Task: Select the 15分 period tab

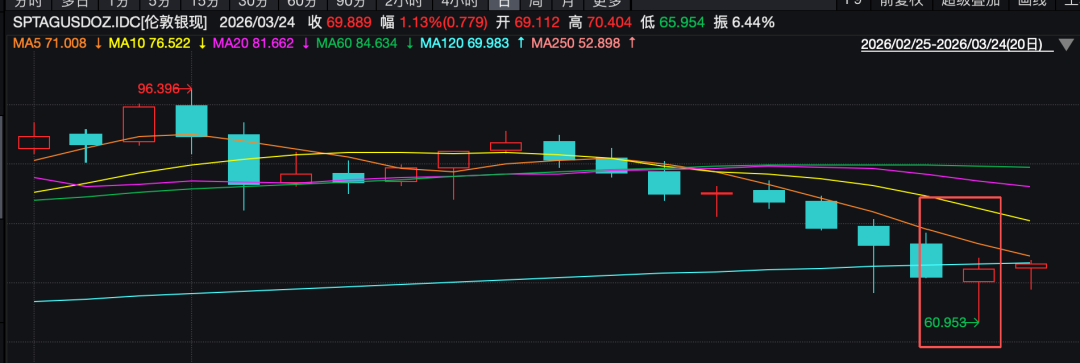Action: [x=205, y=3]
